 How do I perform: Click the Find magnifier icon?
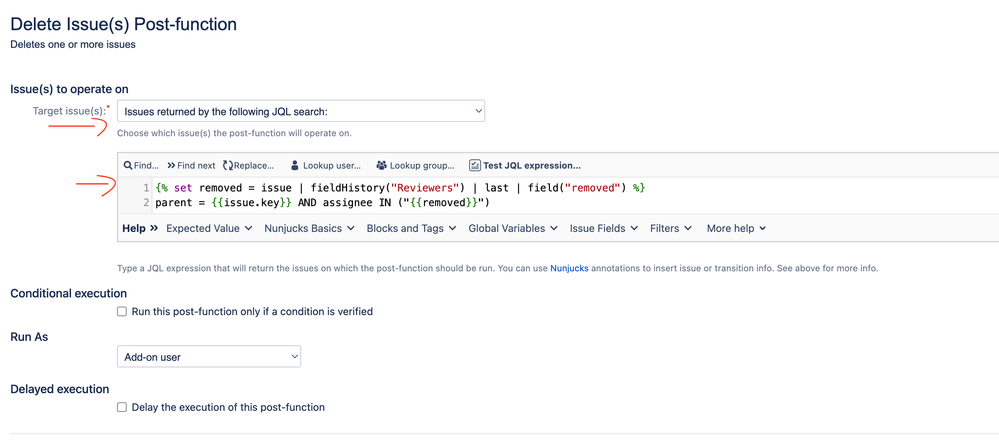[128, 166]
